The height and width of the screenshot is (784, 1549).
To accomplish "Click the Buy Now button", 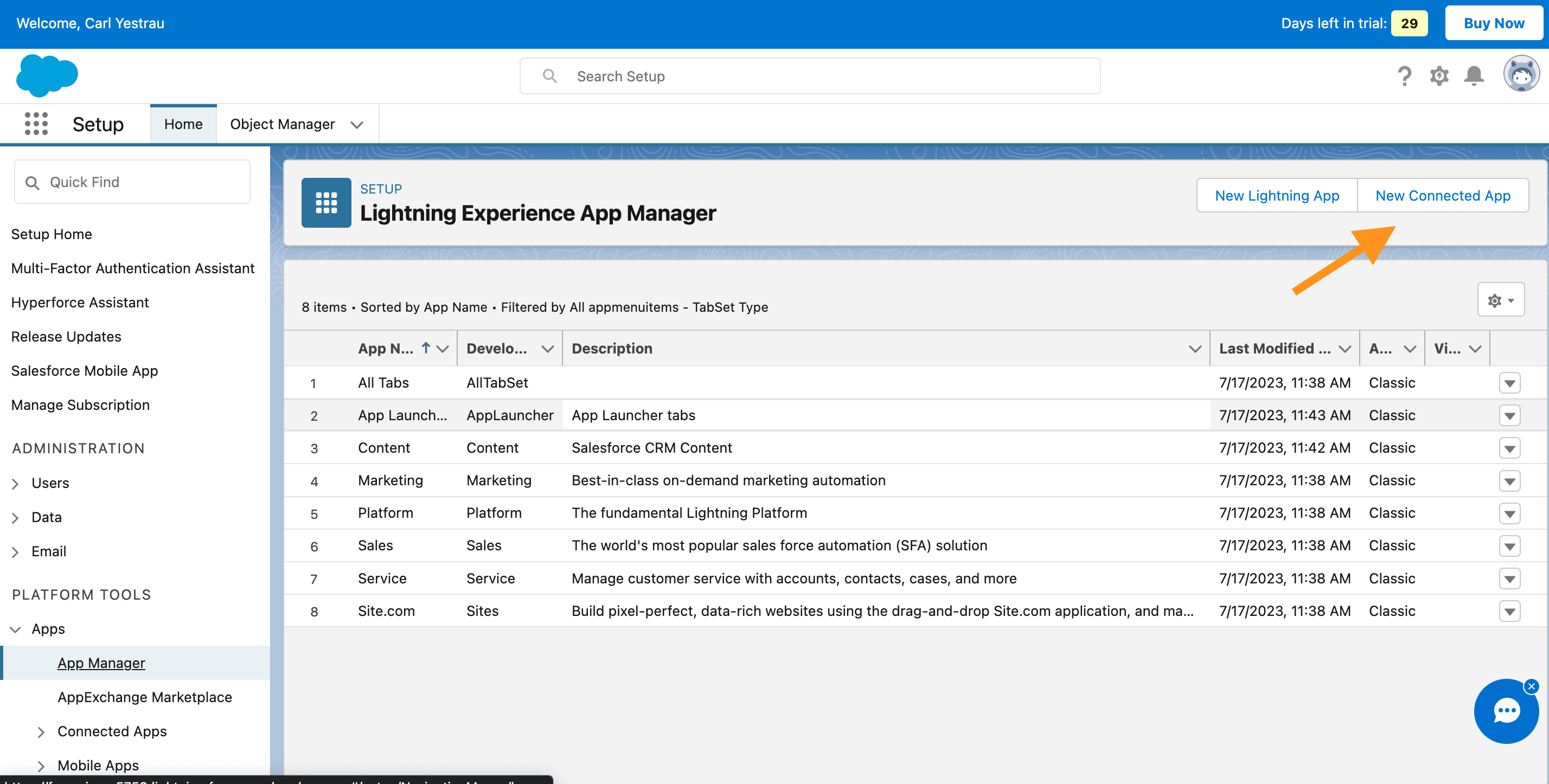I will coord(1494,23).
